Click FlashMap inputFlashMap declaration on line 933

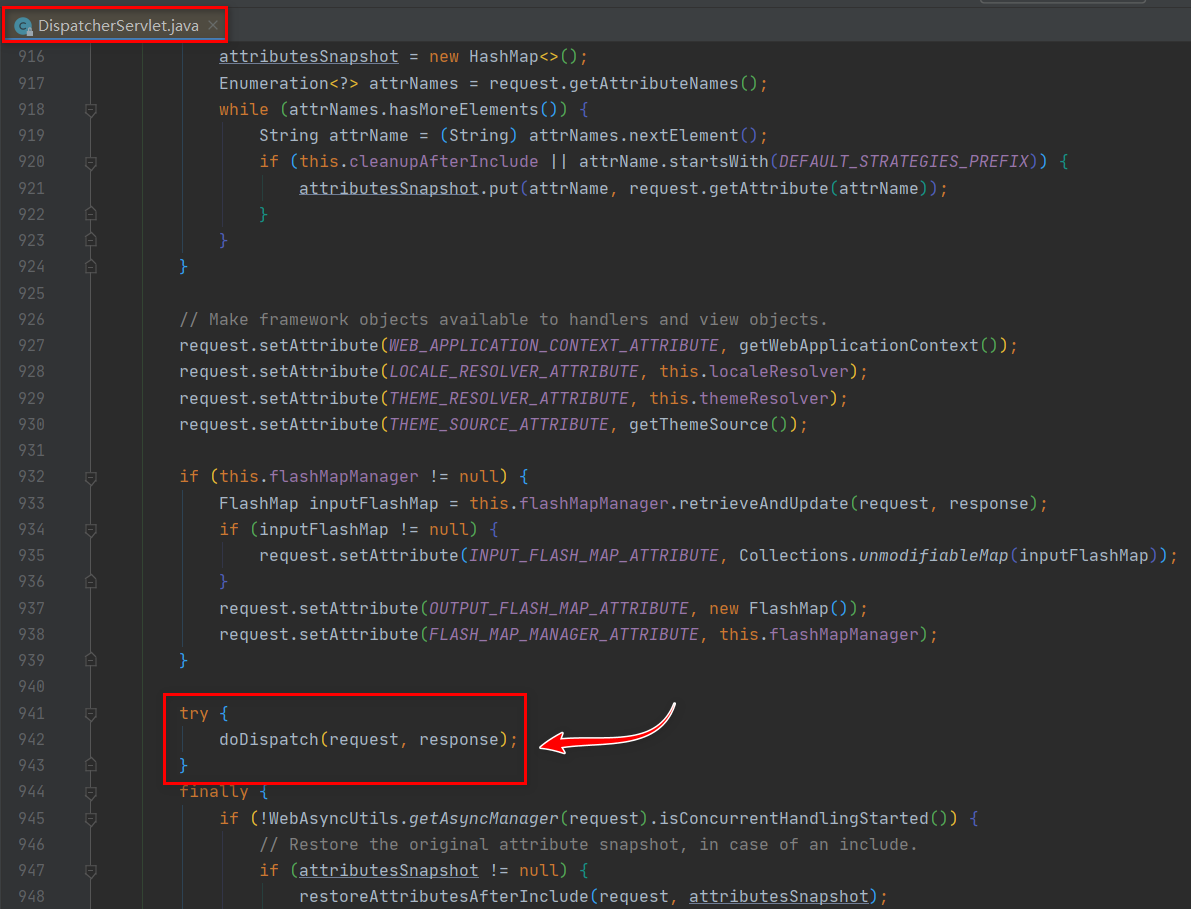[328, 503]
